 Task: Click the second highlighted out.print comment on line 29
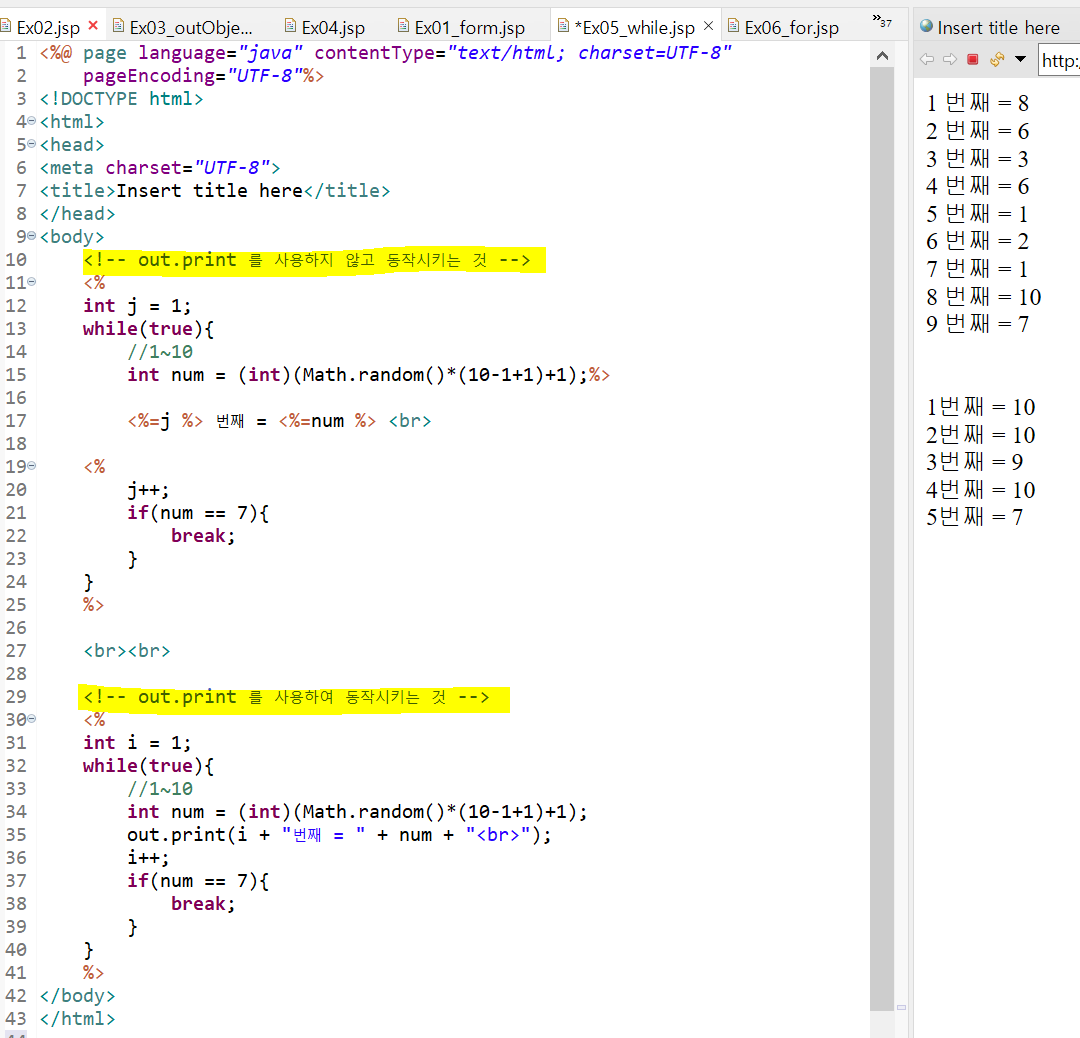[287, 697]
